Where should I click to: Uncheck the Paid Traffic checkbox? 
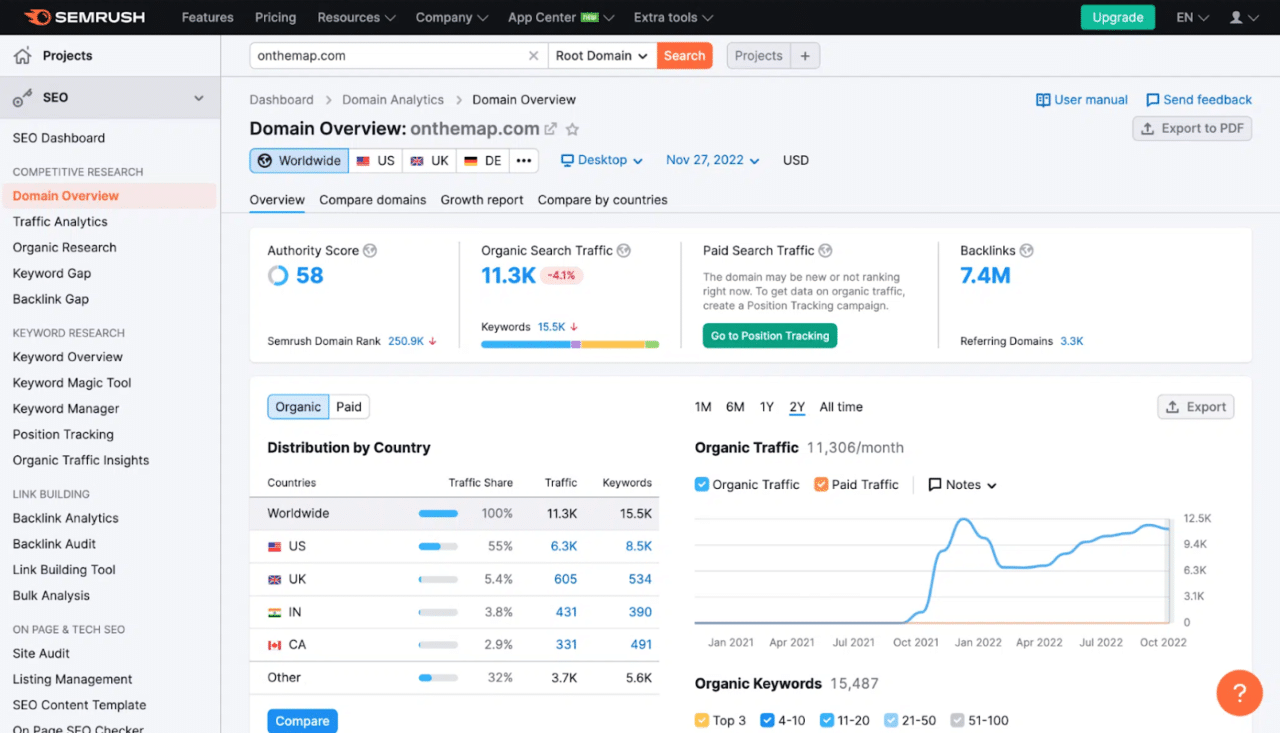pyautogui.click(x=821, y=485)
